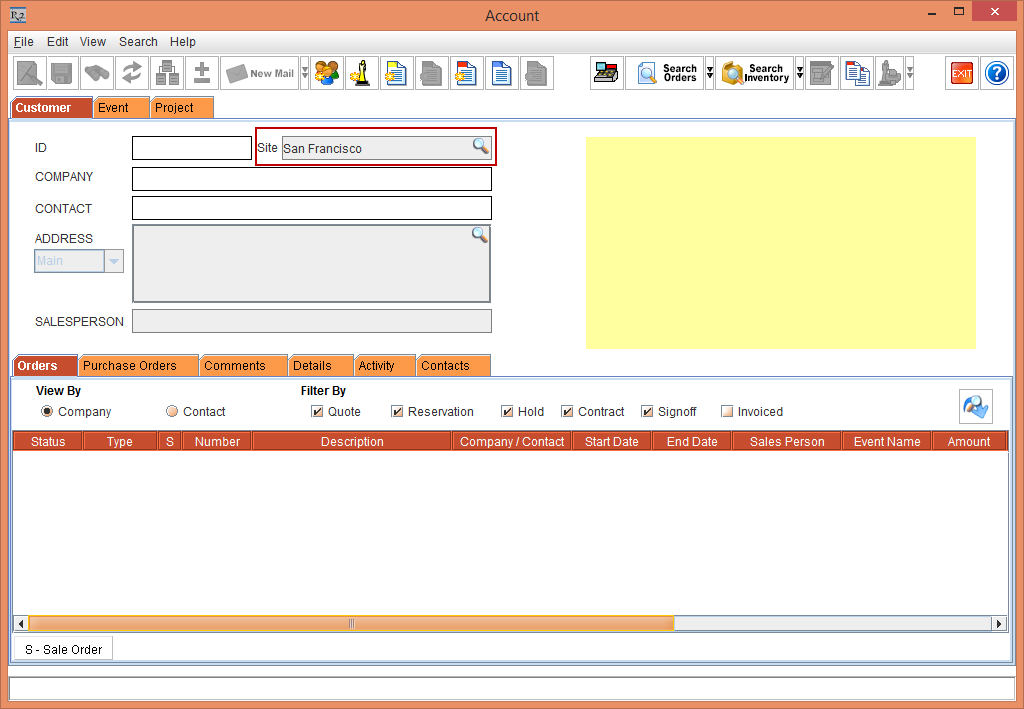The image size is (1024, 709).
Task: Select the Search Orders toolbar icon
Action: point(664,72)
